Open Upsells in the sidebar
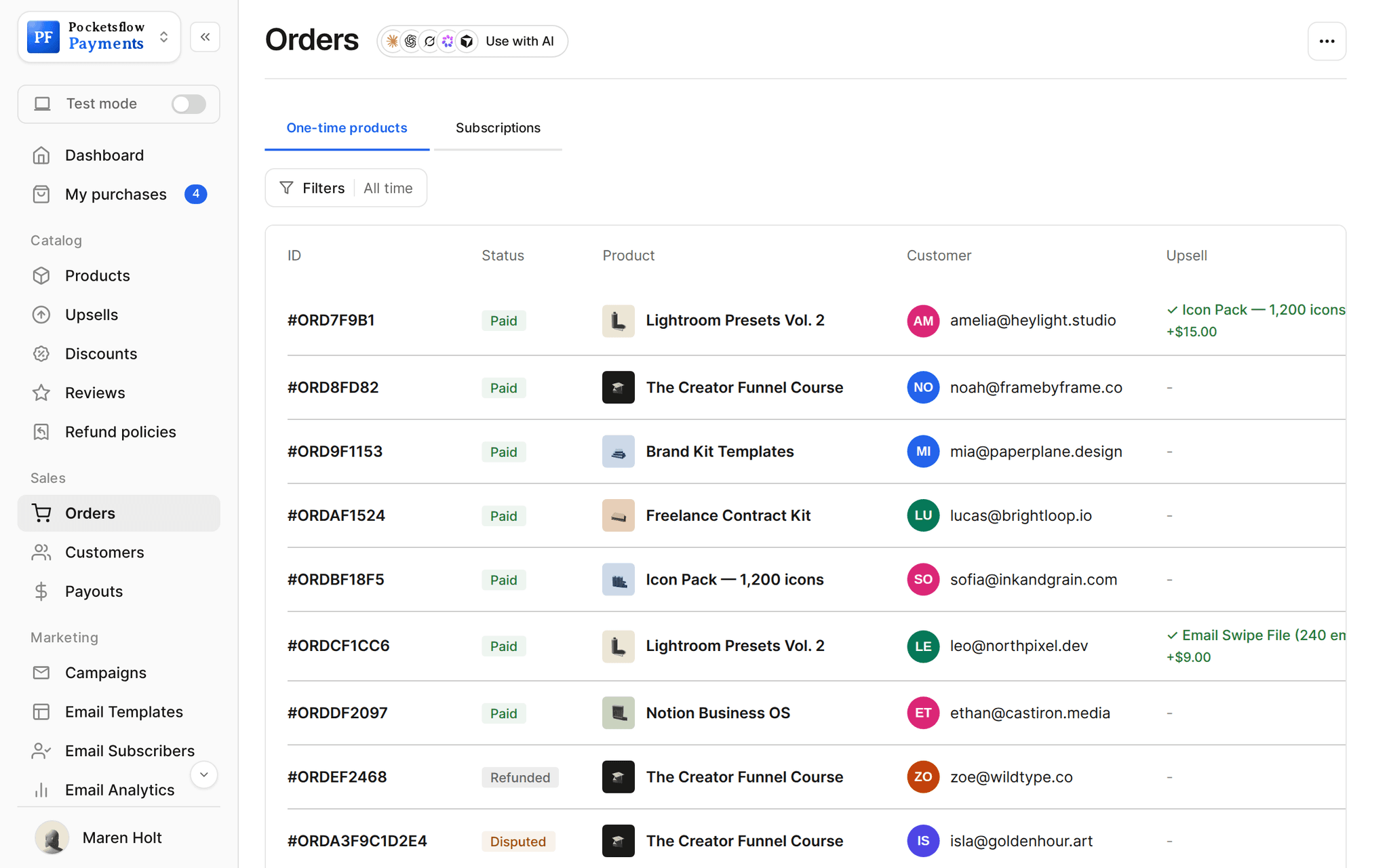Image resolution: width=1389 pixels, height=868 pixels. tap(119, 315)
